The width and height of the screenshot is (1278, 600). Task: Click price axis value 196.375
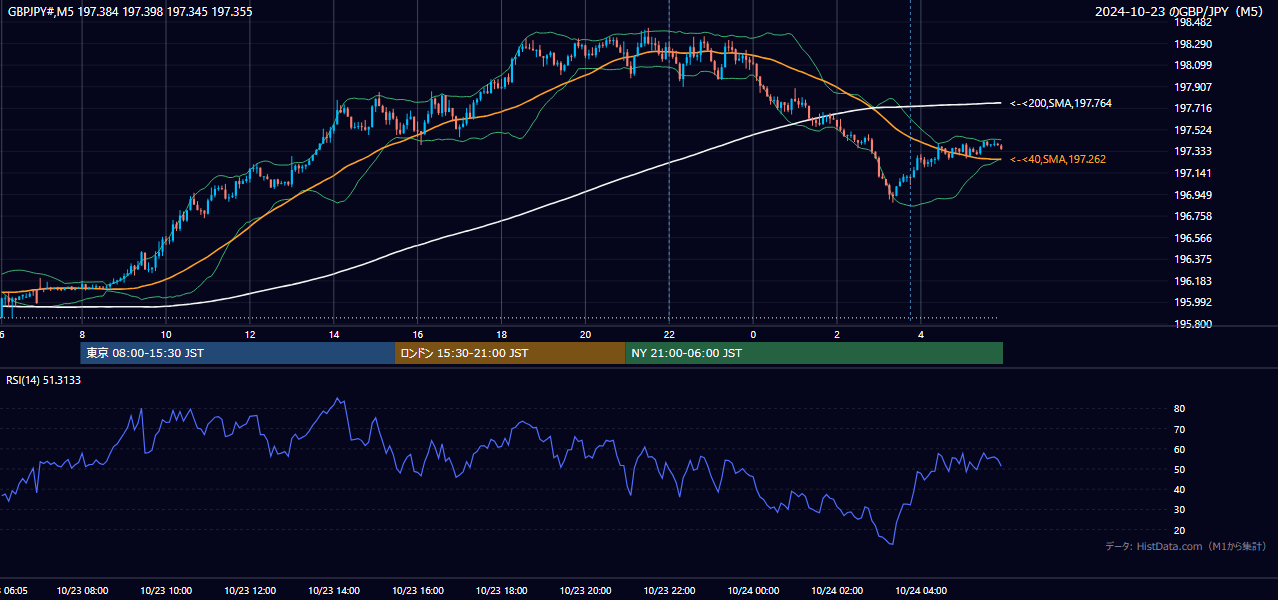click(1192, 259)
